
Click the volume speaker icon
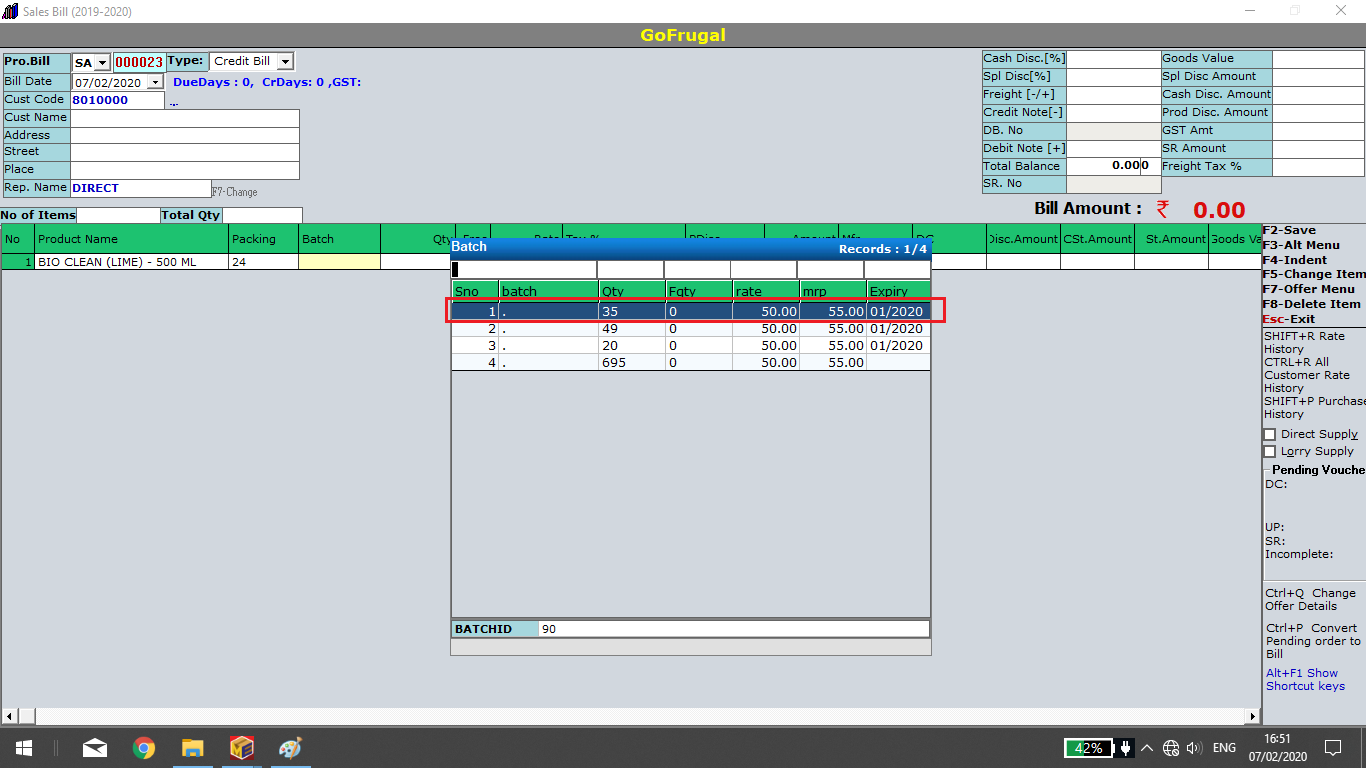[x=1194, y=748]
